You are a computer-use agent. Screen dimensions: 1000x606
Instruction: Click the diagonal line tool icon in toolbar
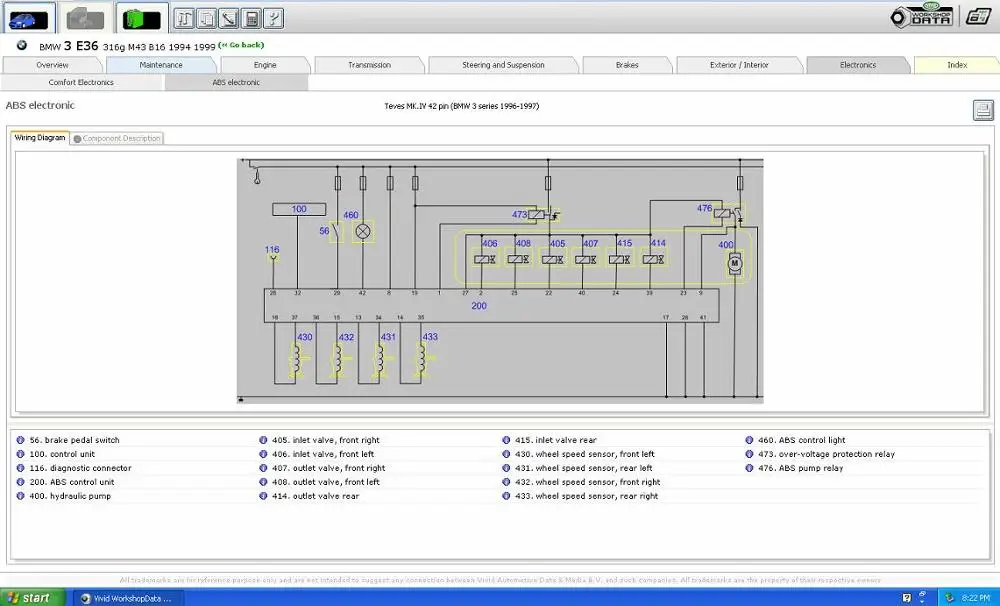coord(229,18)
